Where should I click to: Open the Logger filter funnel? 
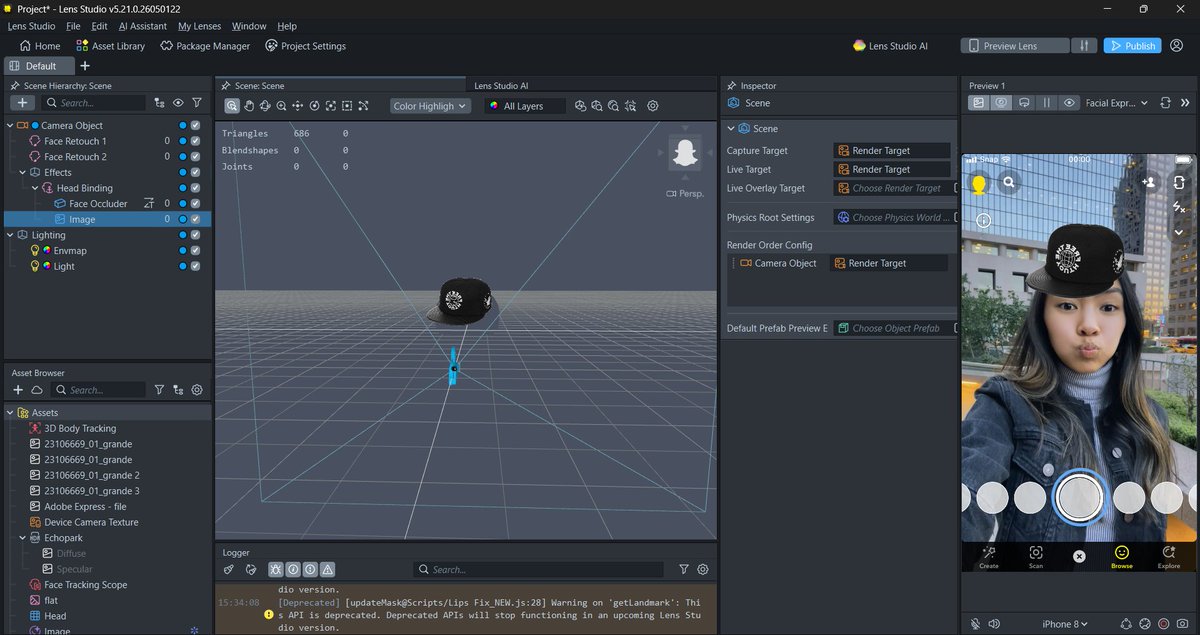pyautogui.click(x=684, y=569)
